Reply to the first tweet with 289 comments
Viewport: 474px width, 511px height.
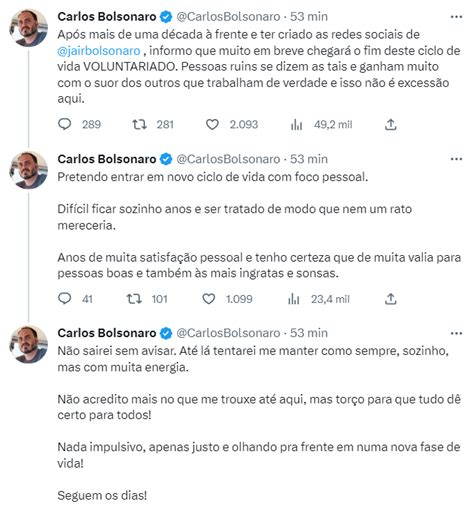pyautogui.click(x=65, y=124)
